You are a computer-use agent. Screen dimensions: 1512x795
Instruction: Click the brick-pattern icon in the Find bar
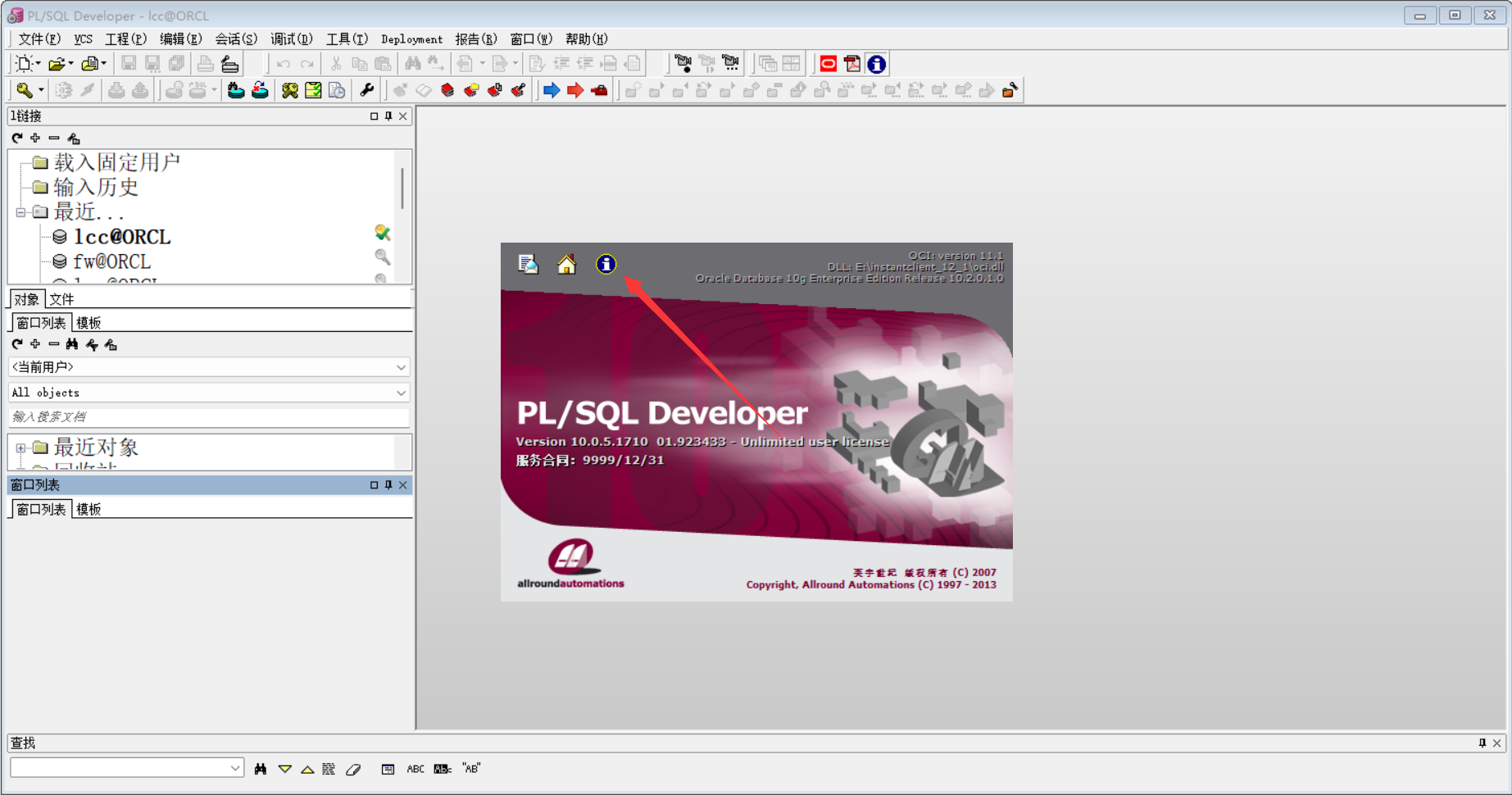(329, 769)
